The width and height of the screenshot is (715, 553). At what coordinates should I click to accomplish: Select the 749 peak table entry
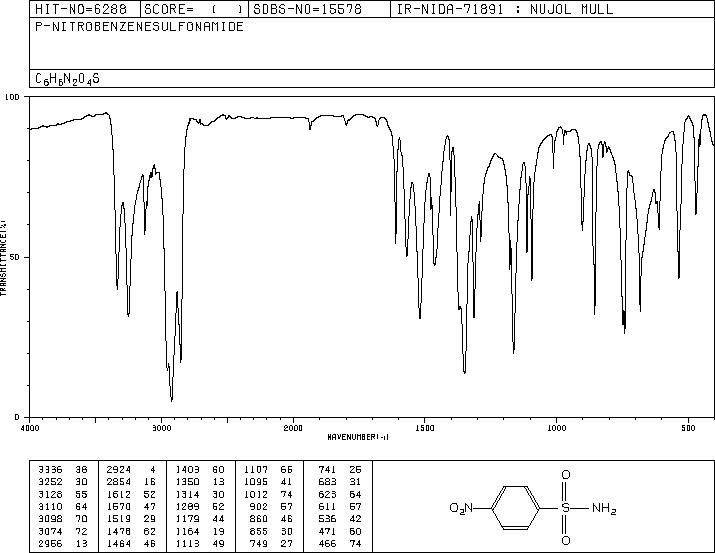pyautogui.click(x=272, y=543)
